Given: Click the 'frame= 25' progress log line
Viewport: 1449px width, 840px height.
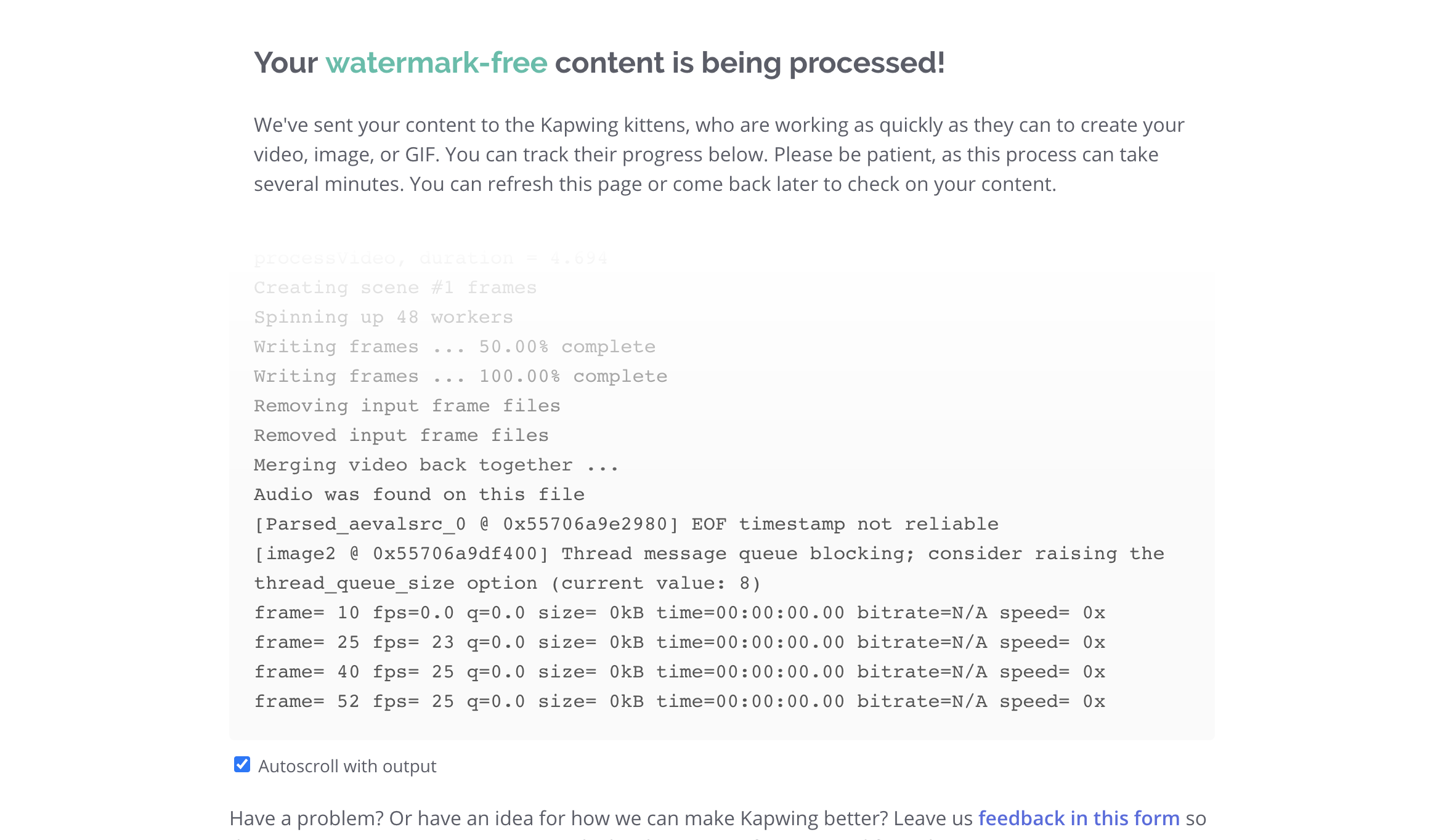Looking at the screenshot, I should 680,642.
